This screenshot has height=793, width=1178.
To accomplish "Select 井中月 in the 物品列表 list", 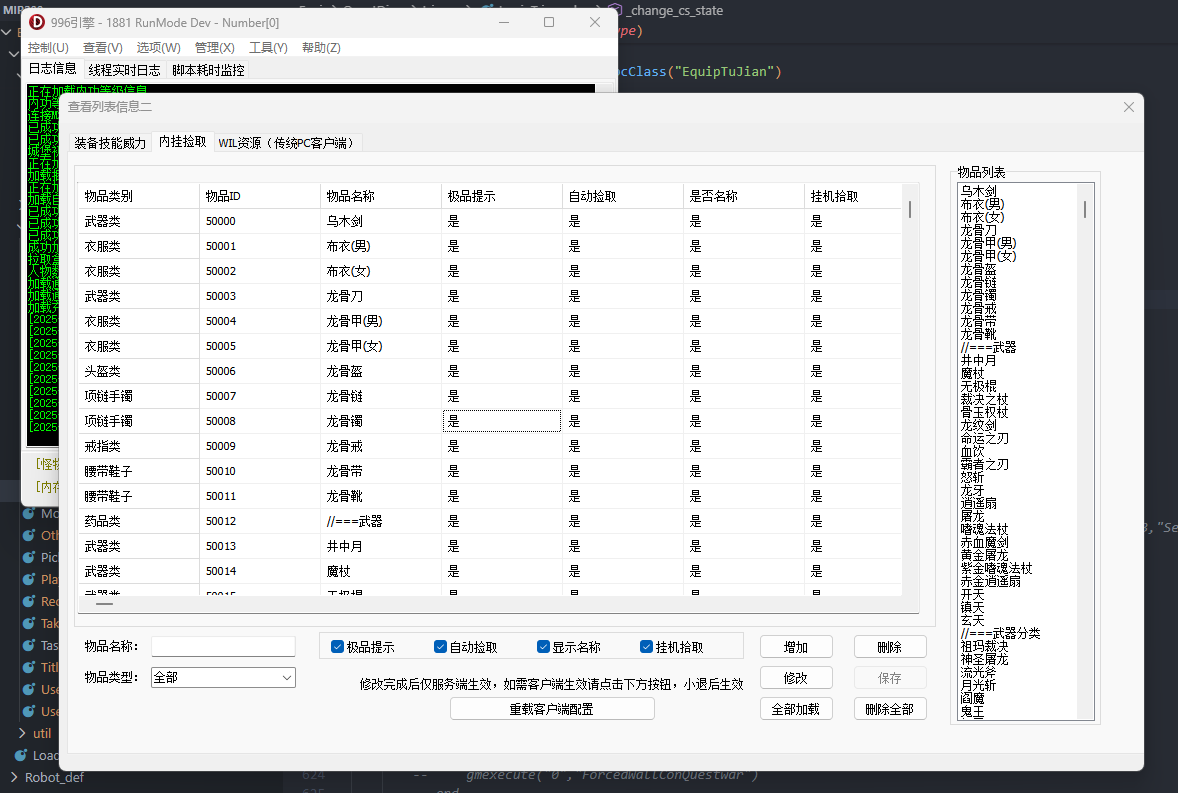I will (x=978, y=360).
